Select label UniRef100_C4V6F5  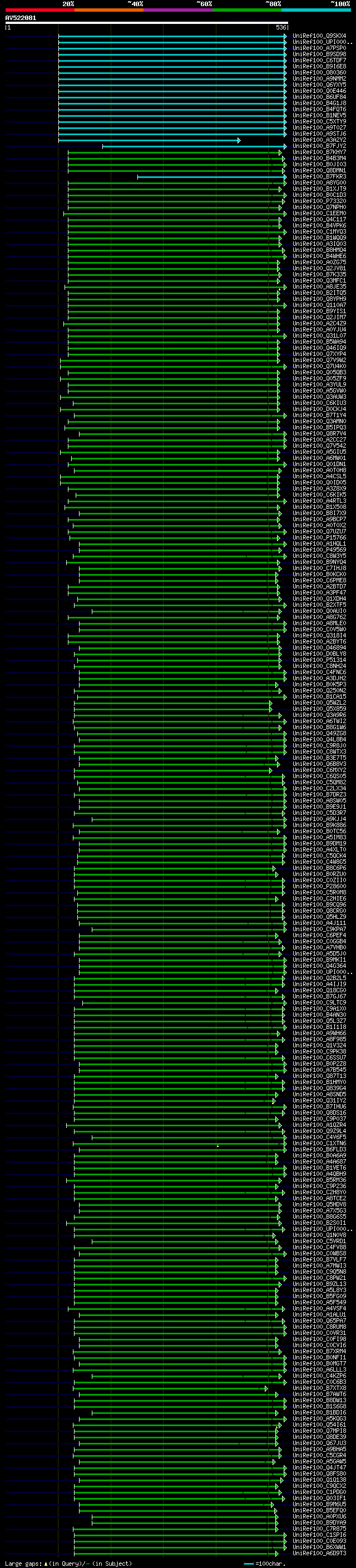coord(319,1137)
